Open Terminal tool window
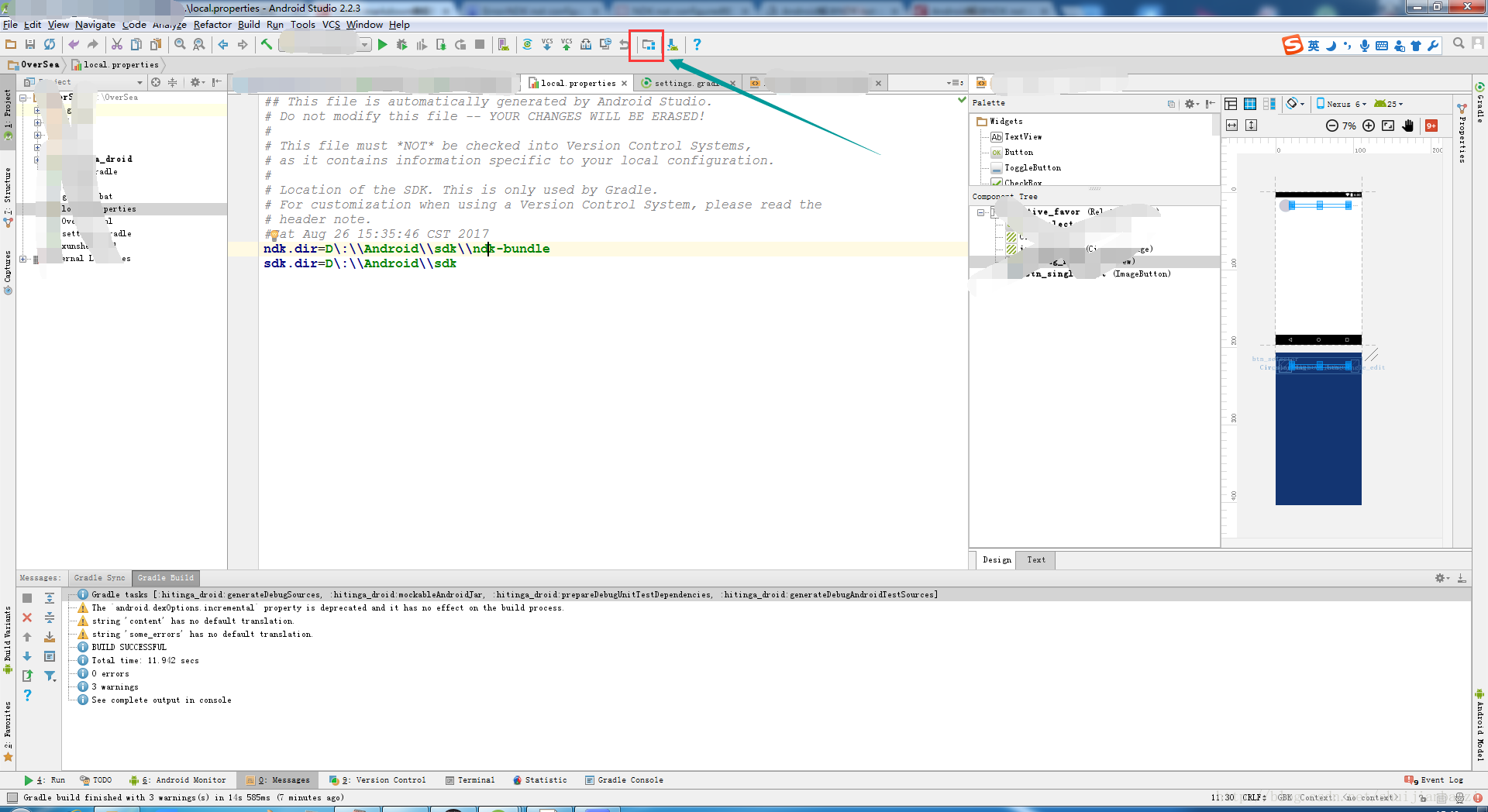The width and height of the screenshot is (1488, 812). point(470,780)
